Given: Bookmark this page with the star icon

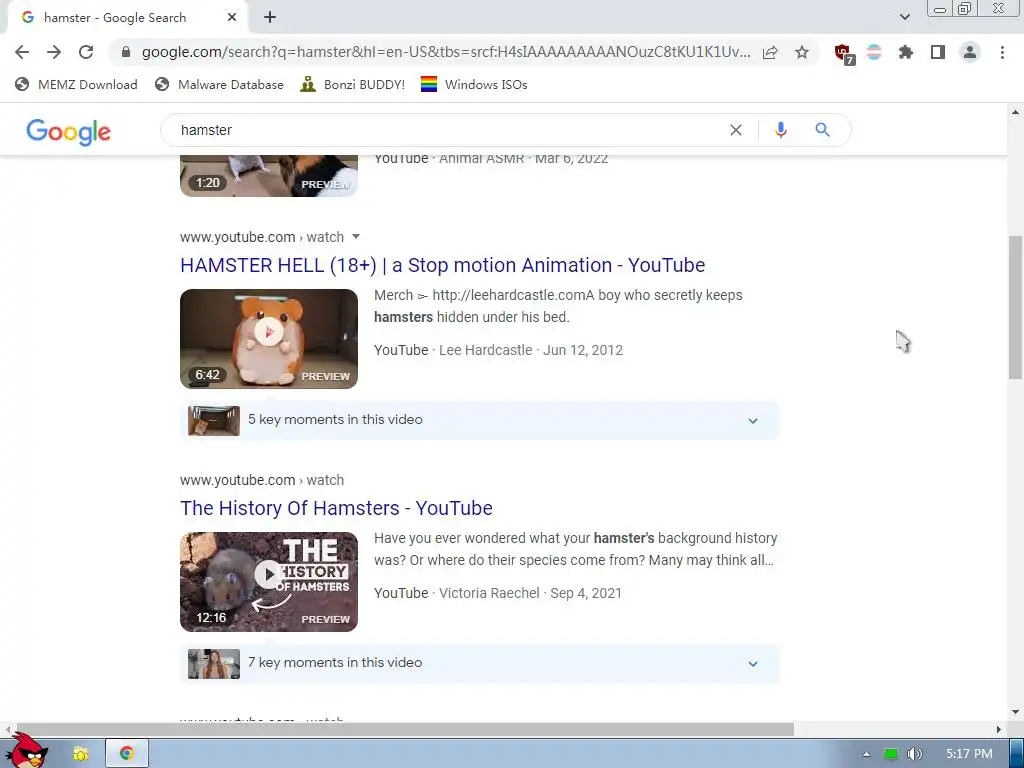Looking at the screenshot, I should [x=802, y=52].
